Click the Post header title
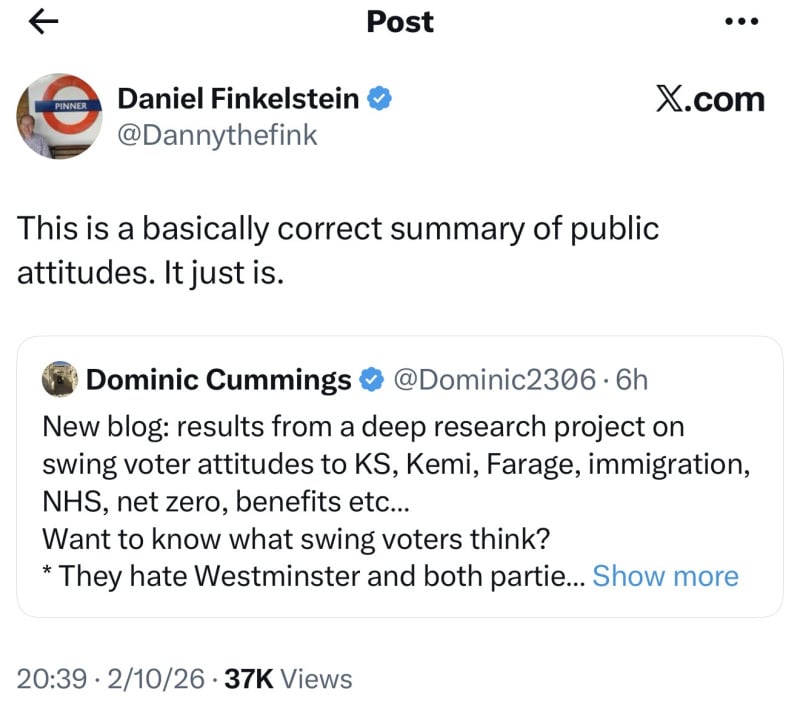Screen dimensions: 800x724 (400, 22)
